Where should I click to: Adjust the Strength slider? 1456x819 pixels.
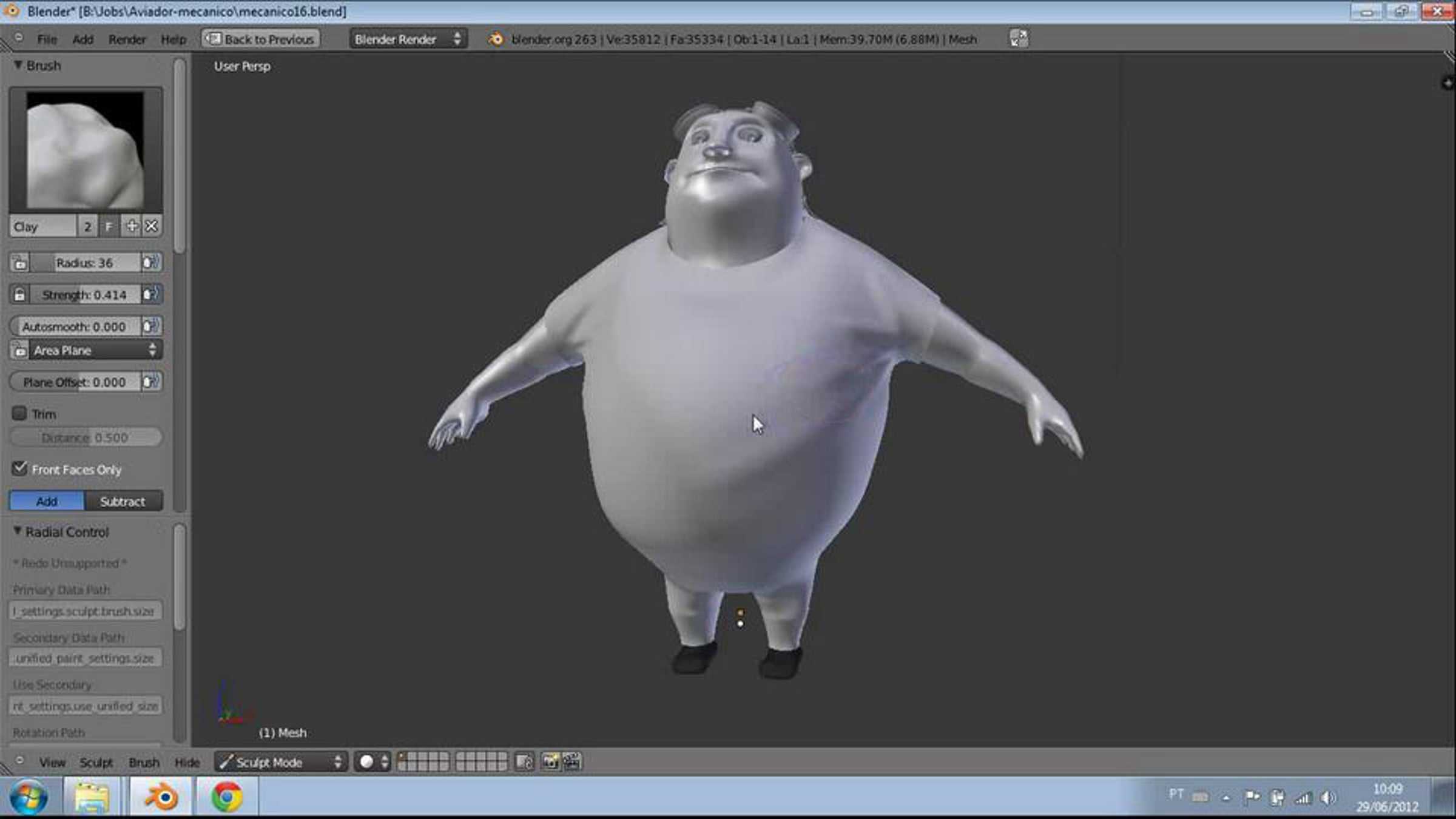click(x=85, y=295)
